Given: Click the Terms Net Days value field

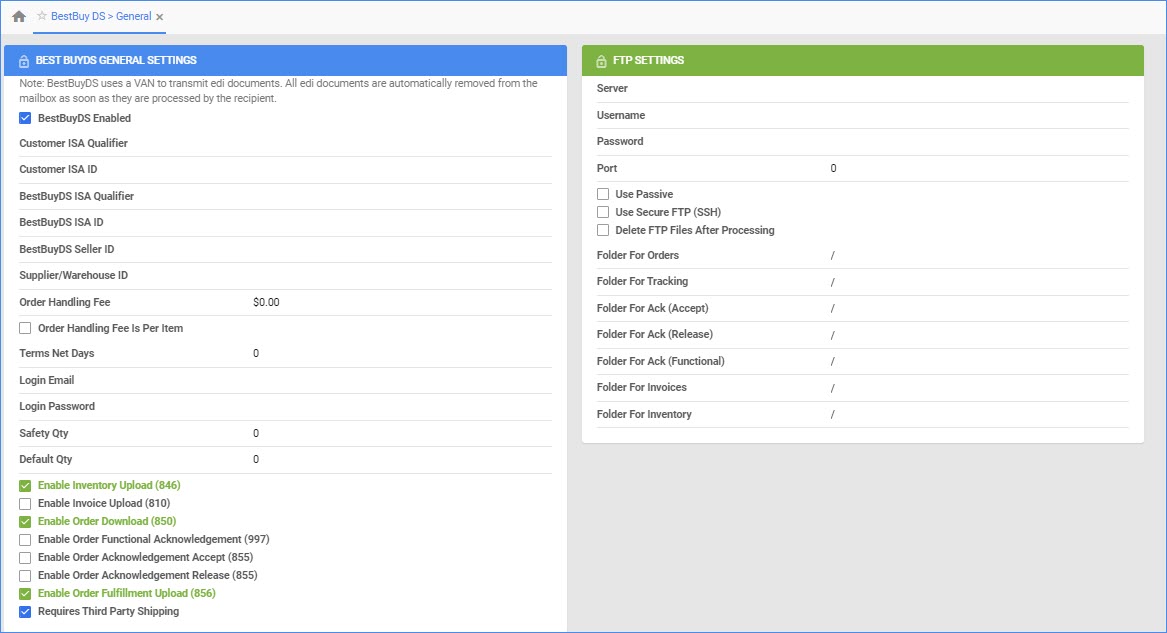Looking at the screenshot, I should point(402,353).
